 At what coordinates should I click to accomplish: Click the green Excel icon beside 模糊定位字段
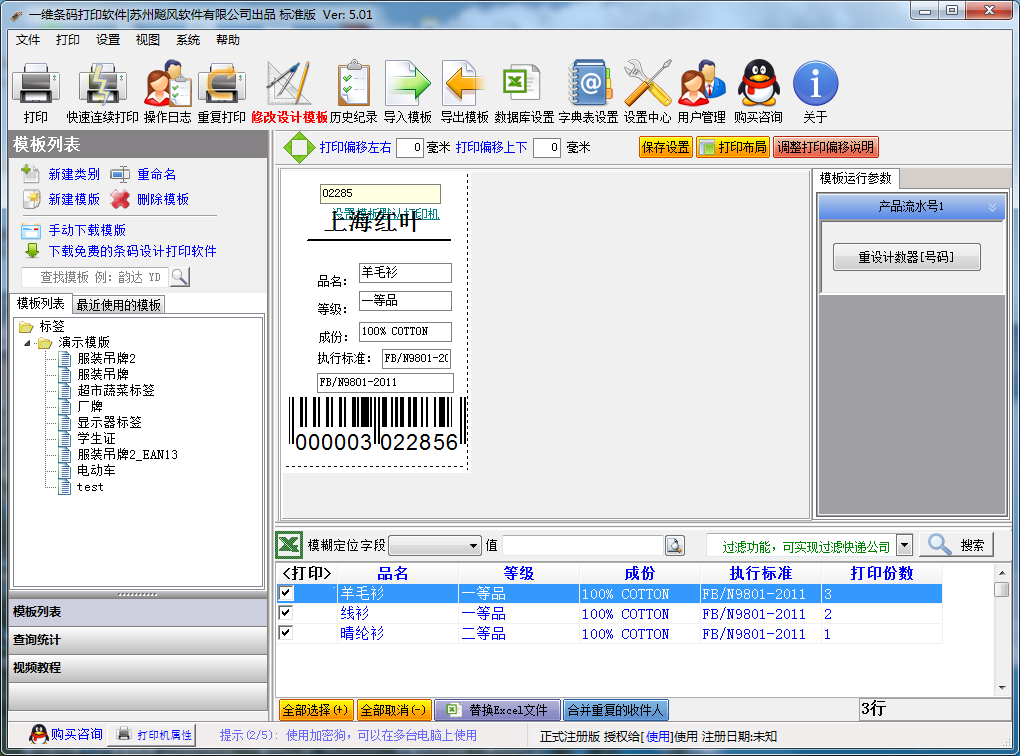pyautogui.click(x=289, y=545)
